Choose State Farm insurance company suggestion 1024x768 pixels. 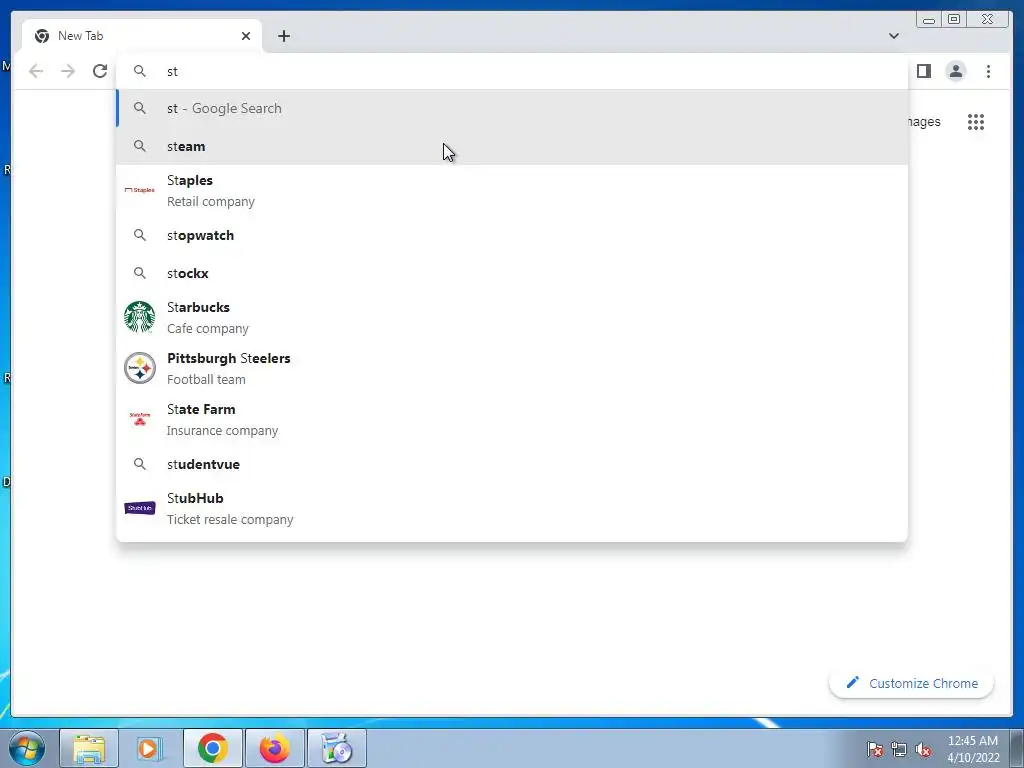(512, 419)
